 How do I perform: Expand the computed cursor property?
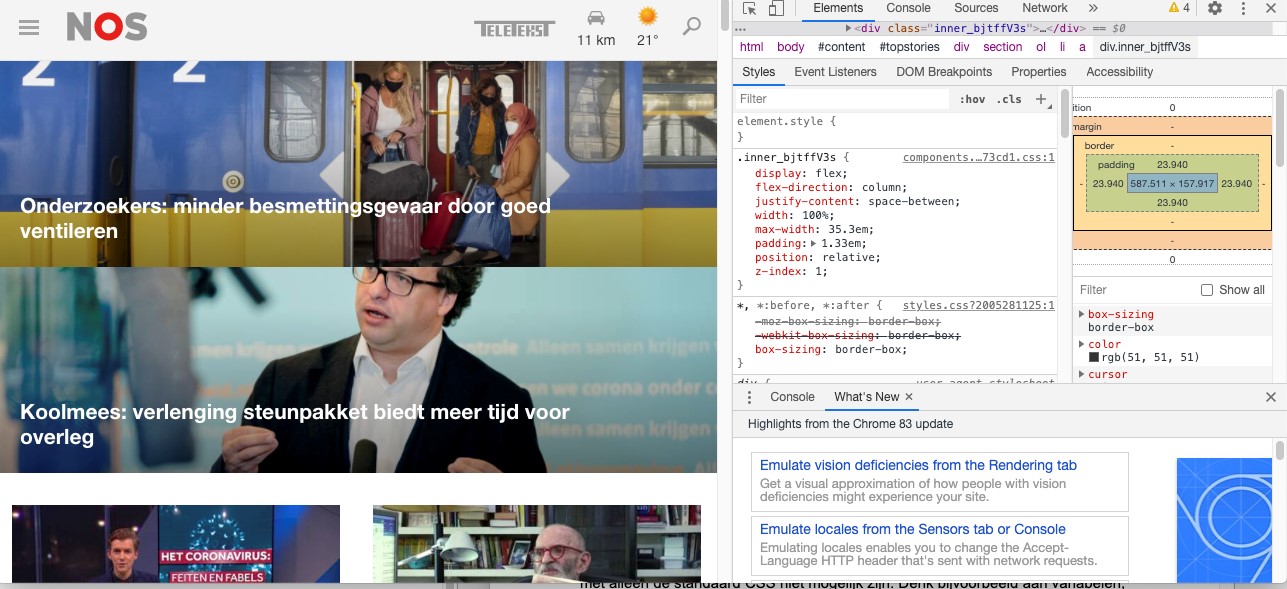(x=1081, y=374)
